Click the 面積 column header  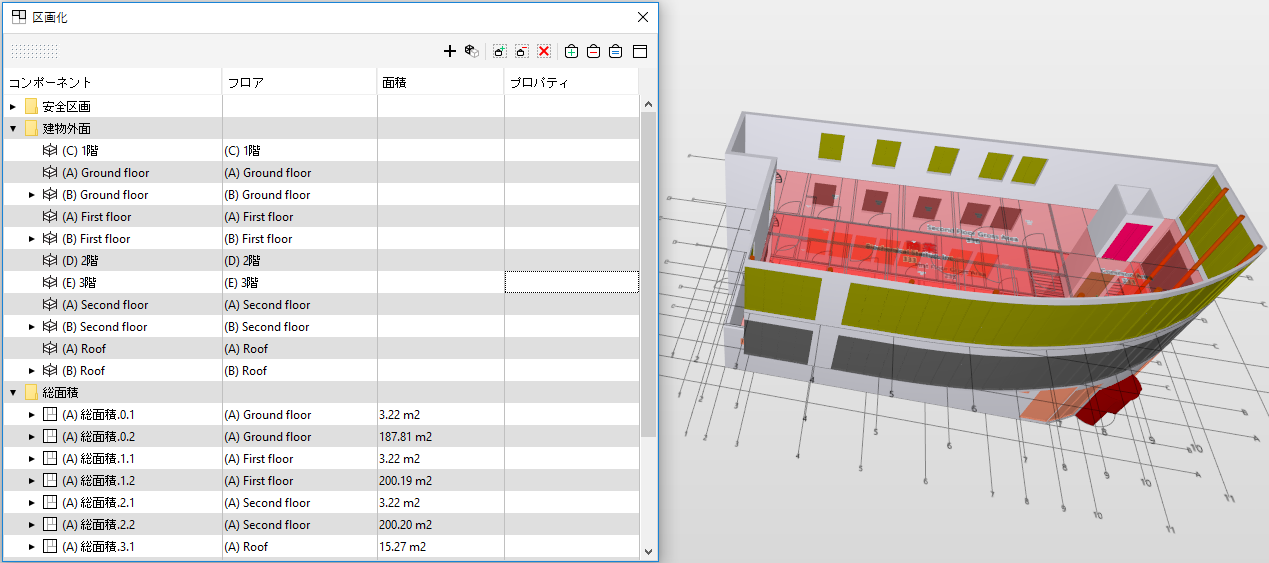click(x=440, y=82)
